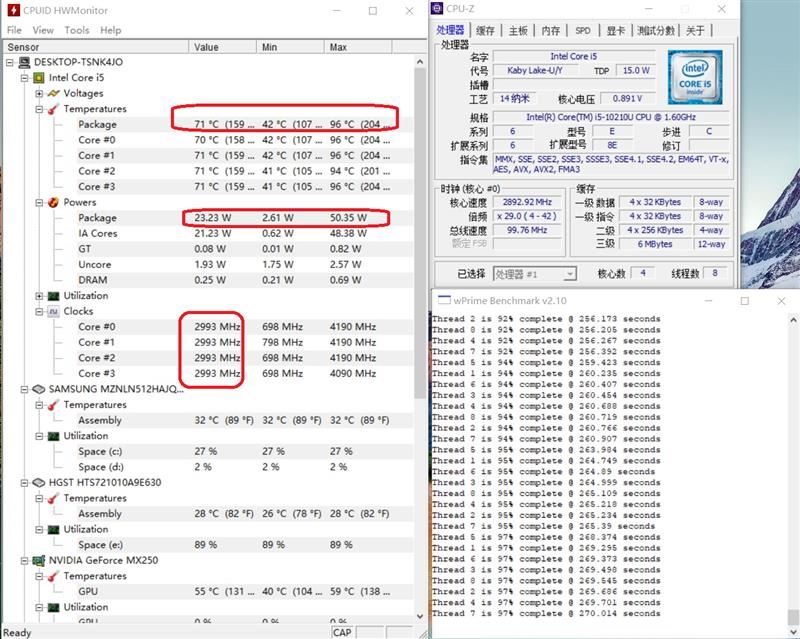This screenshot has height=639, width=800.
Task: Click the Max column header
Action: [x=358, y=47]
